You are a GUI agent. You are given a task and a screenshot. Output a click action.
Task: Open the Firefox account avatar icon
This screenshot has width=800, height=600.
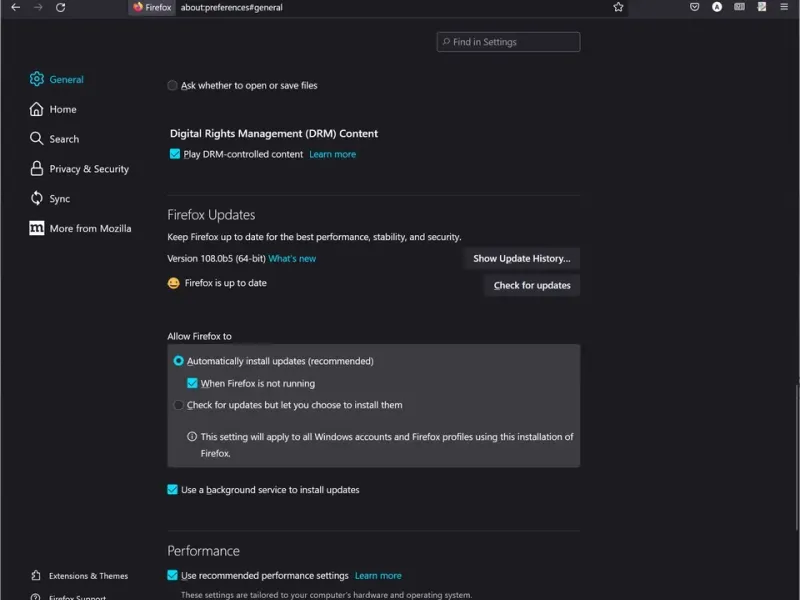pyautogui.click(x=717, y=7)
